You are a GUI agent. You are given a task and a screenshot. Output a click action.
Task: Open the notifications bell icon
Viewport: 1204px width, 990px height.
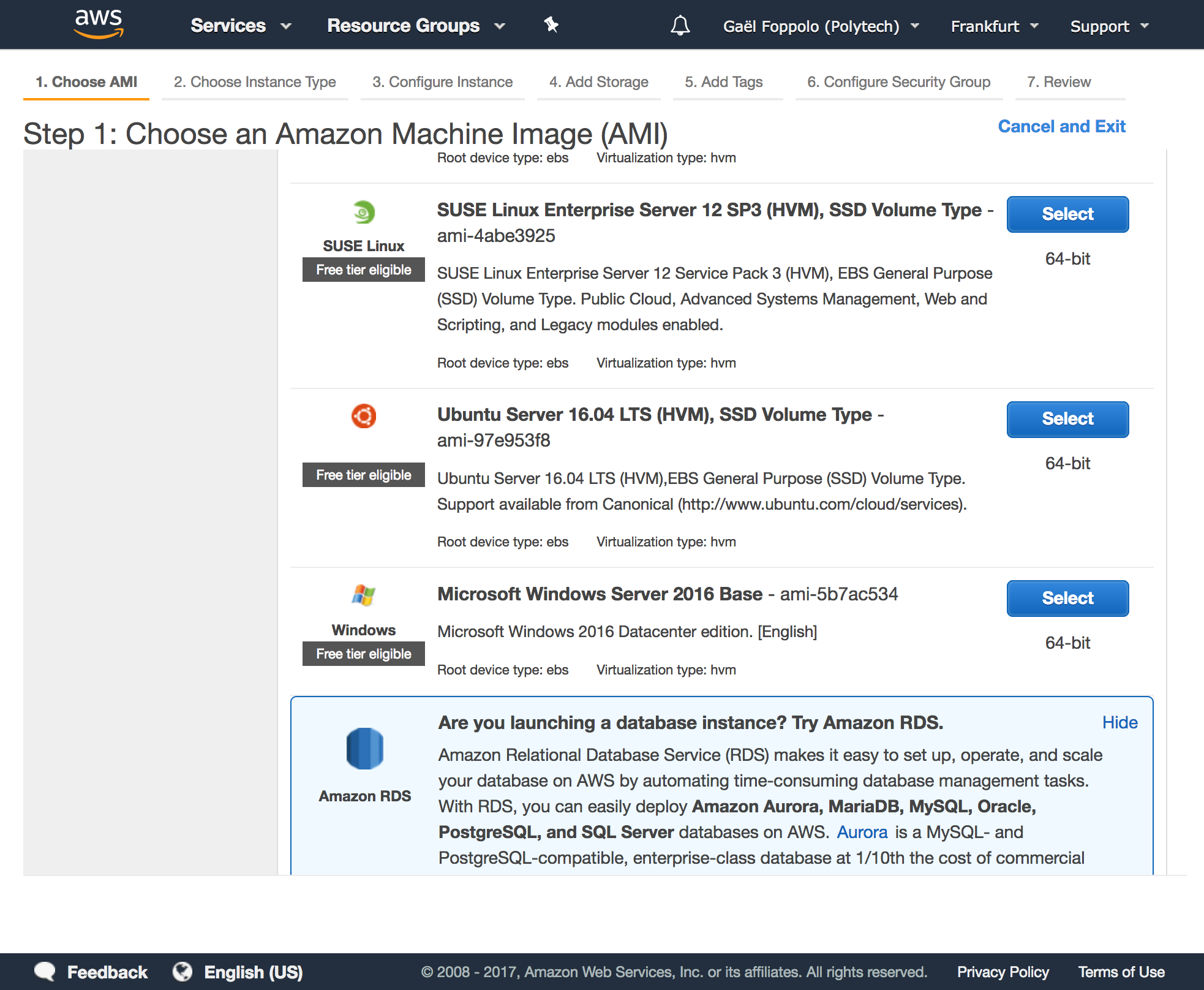[x=680, y=26]
